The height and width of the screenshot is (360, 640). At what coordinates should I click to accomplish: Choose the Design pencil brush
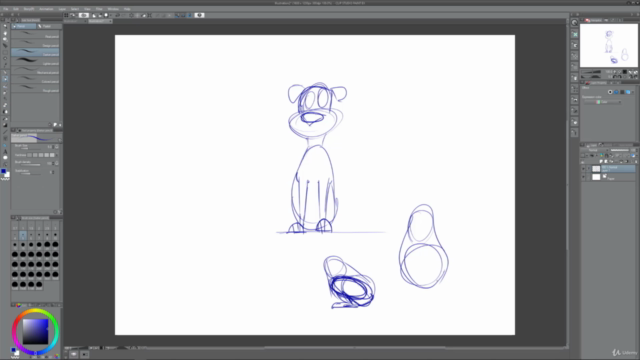pyautogui.click(x=35, y=43)
